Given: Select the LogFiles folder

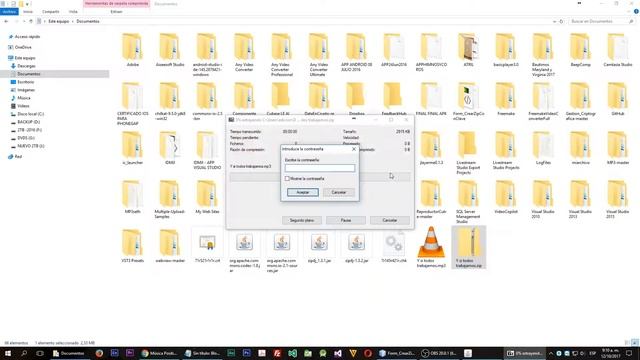Looking at the screenshot, I should click(x=543, y=148).
